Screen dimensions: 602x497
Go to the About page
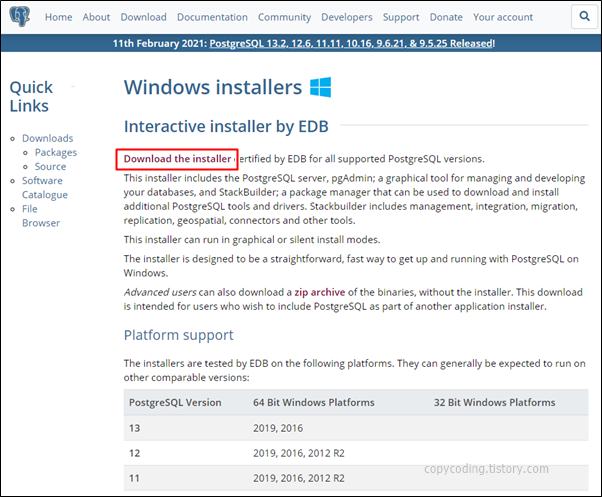pos(96,17)
